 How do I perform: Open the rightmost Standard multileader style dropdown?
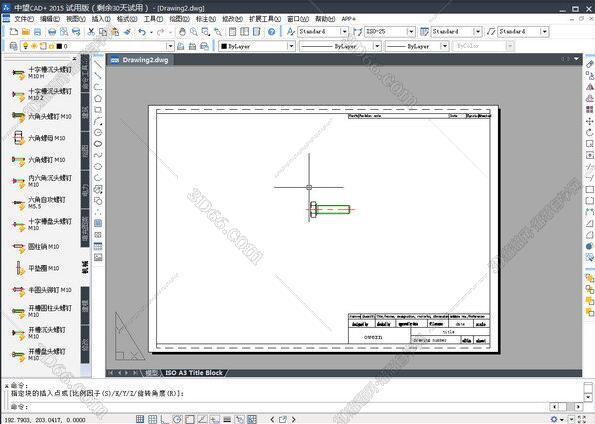545,32
